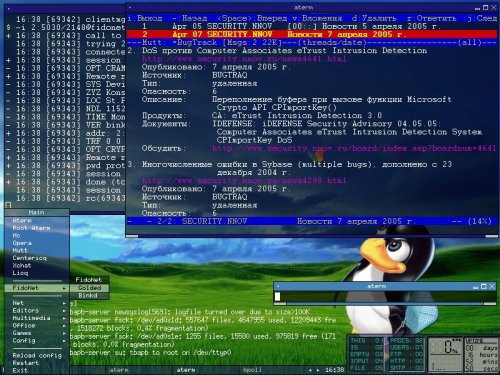Click the 'SYS Devi' log line in left terminal
500x375 pixels.
pyautogui.click(x=66, y=85)
